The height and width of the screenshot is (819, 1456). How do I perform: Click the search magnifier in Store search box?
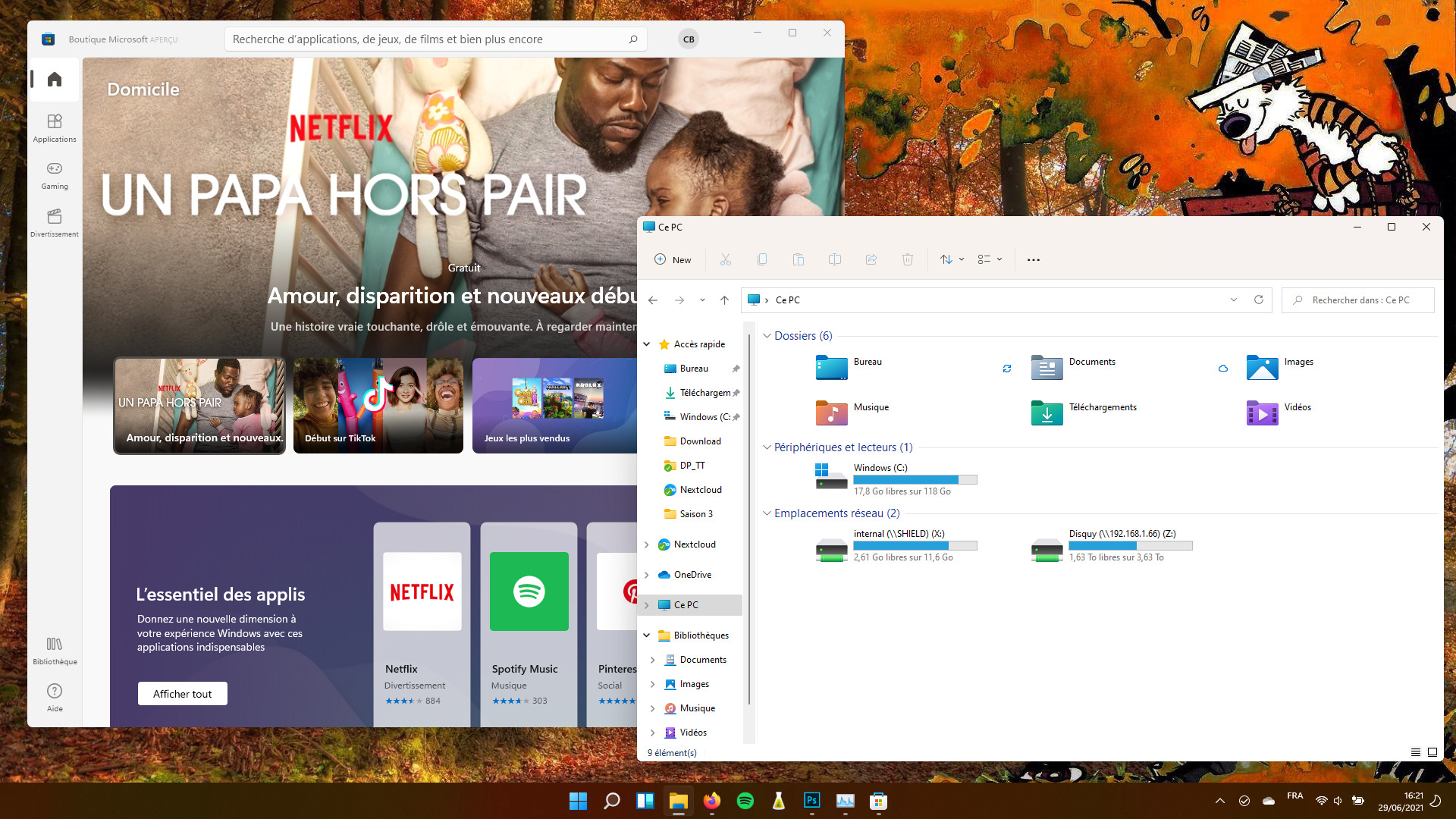[x=633, y=39]
